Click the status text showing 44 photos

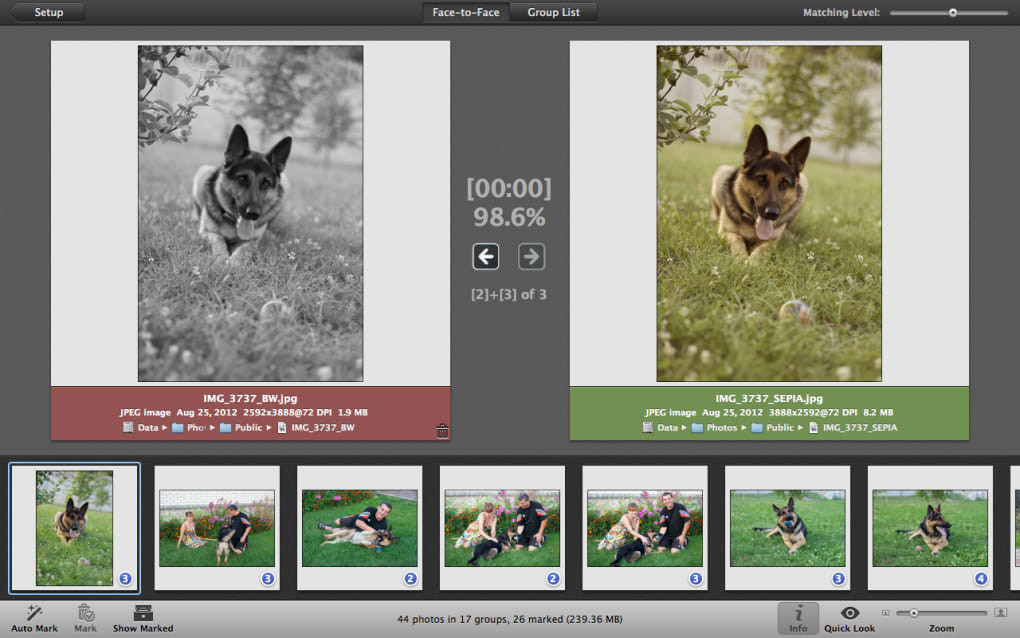[x=510, y=619]
